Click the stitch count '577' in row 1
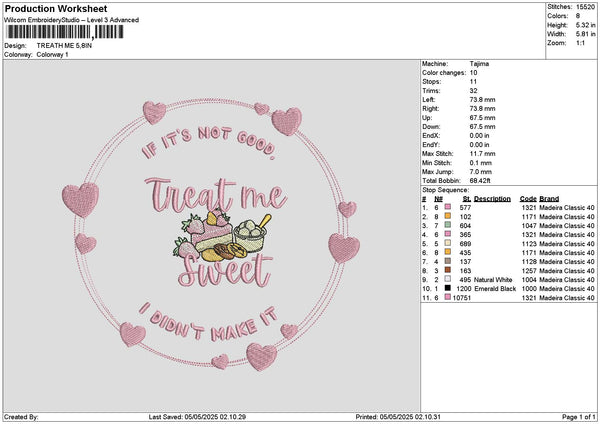This screenshot has width=600, height=424. [465, 207]
